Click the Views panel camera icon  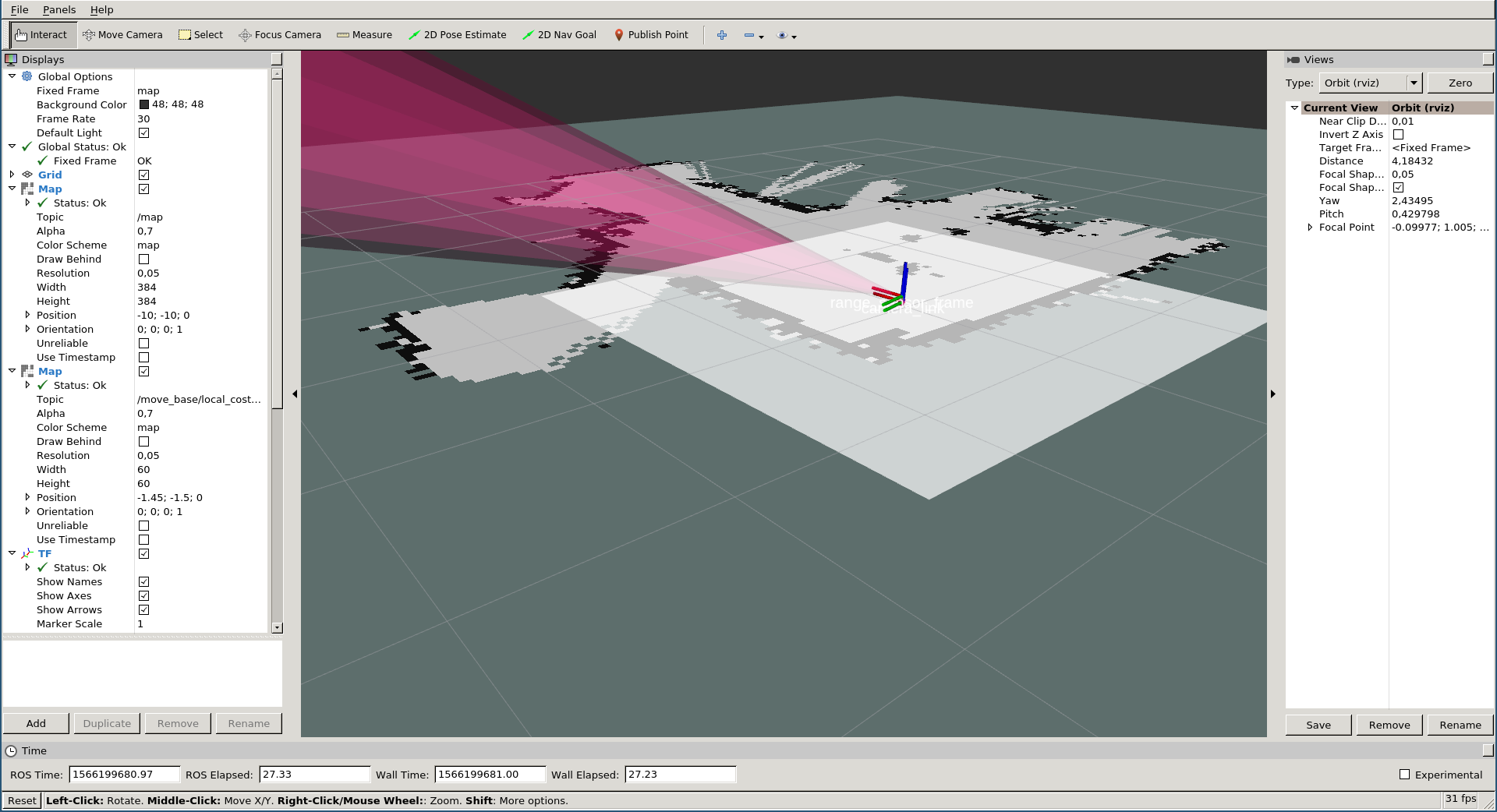coord(1294,59)
